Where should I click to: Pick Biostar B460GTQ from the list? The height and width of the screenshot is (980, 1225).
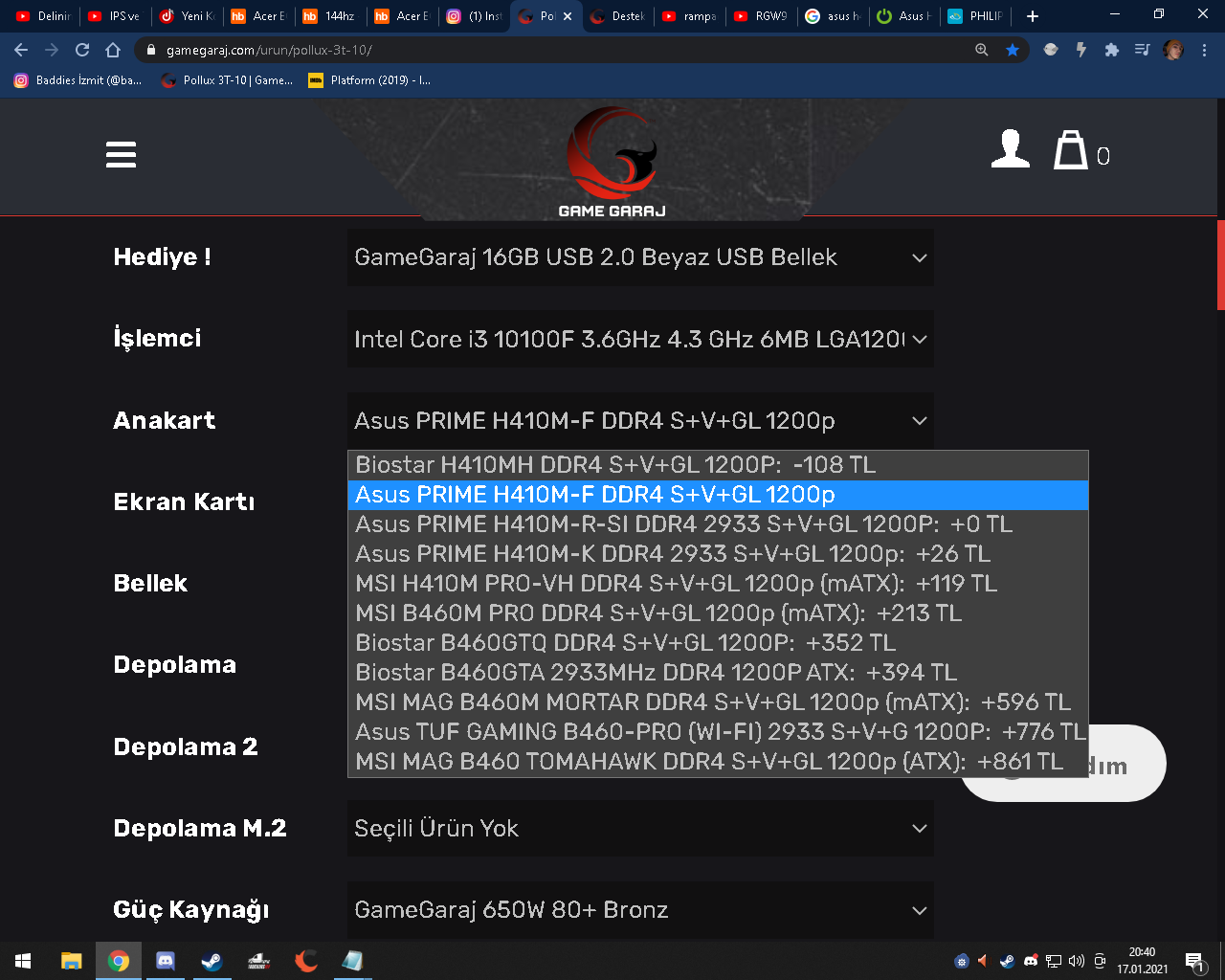click(718, 643)
